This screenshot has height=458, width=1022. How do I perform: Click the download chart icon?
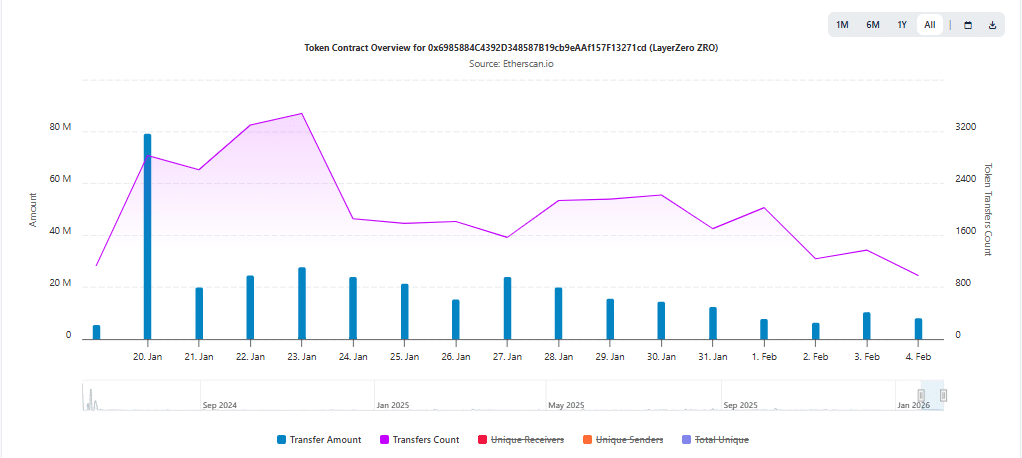pos(992,25)
